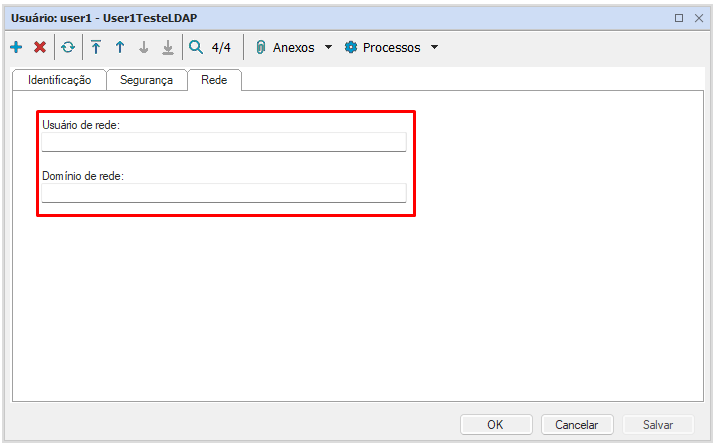Screen dimensions: 713x446
Task: Confirm with the OK button
Action: point(496,425)
